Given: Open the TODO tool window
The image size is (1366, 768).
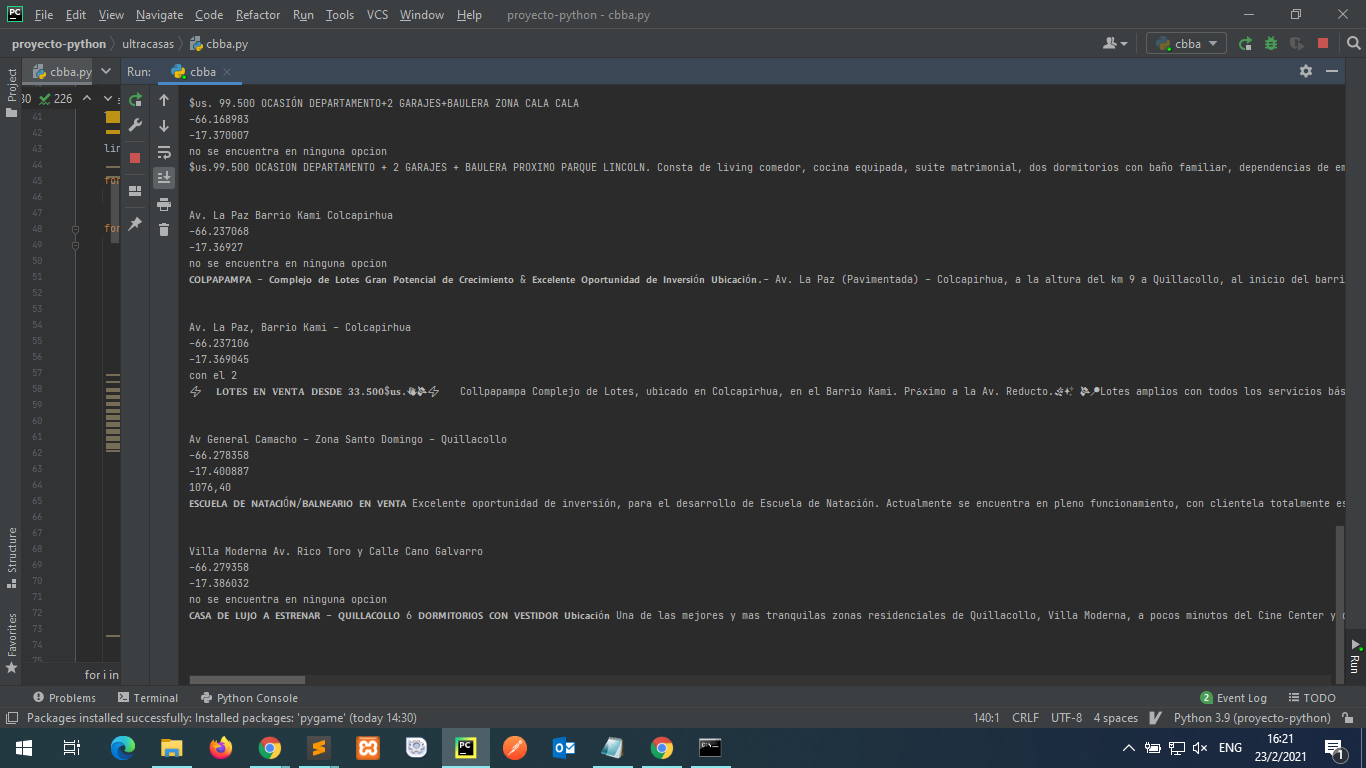Looking at the screenshot, I should point(1312,698).
